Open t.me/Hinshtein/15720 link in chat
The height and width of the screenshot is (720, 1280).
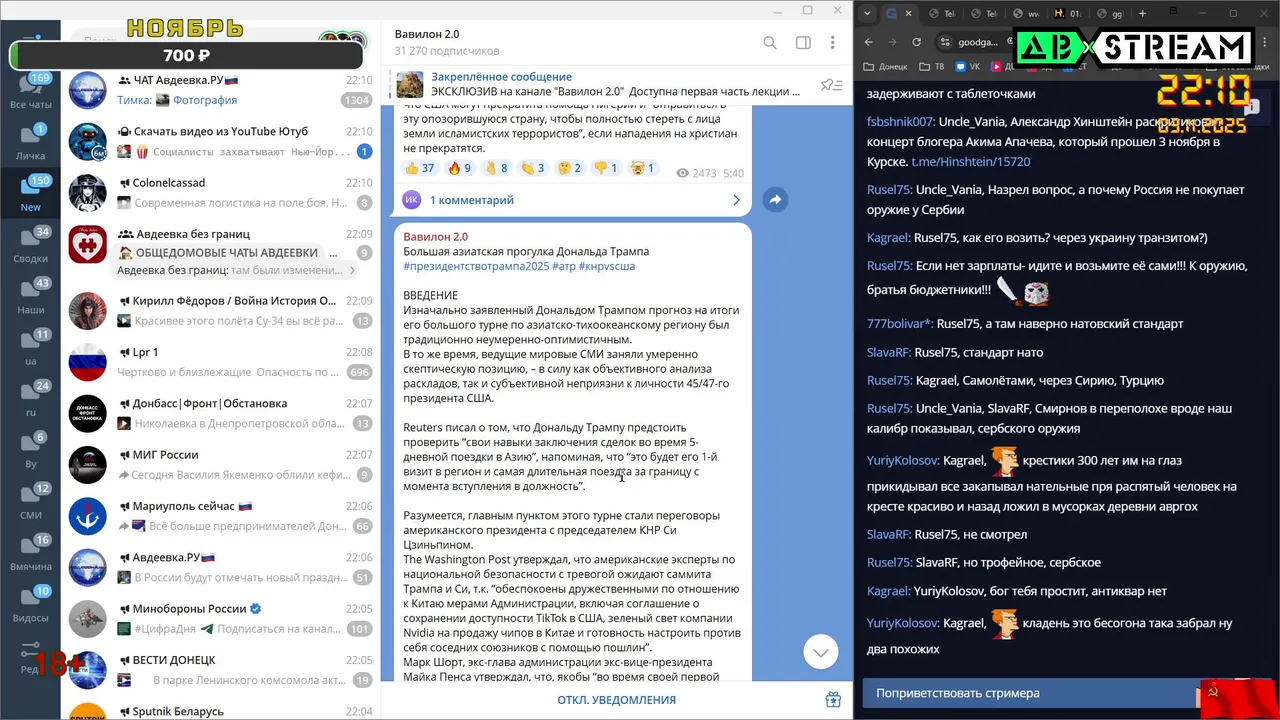click(x=970, y=161)
